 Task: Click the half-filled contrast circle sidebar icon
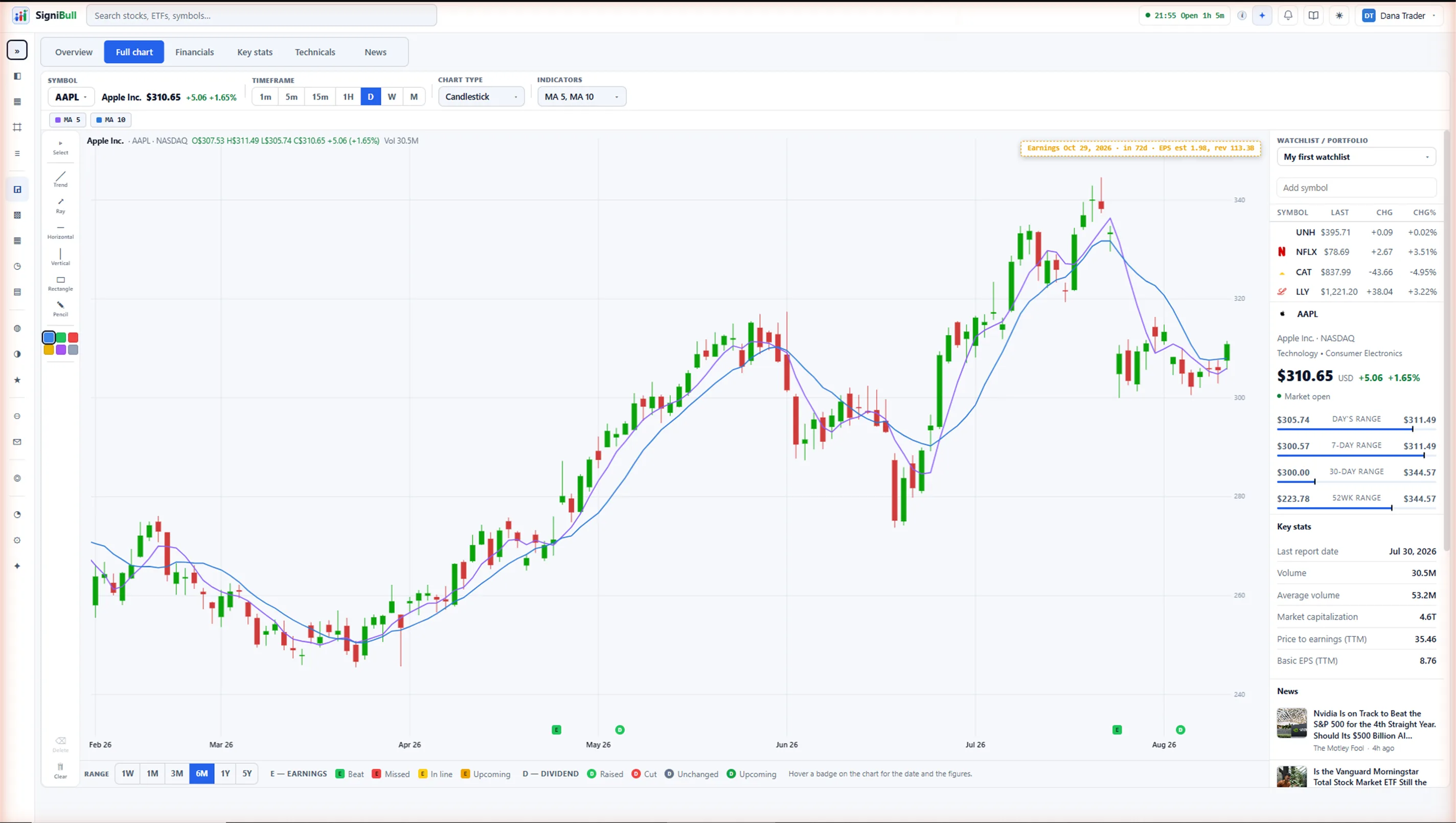[17, 354]
